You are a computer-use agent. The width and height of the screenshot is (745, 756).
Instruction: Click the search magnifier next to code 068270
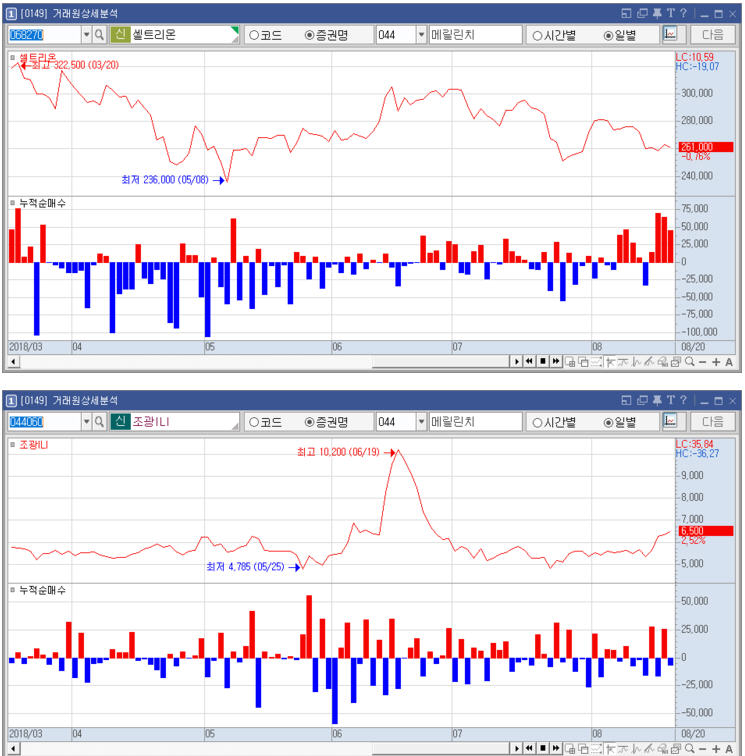[100, 35]
